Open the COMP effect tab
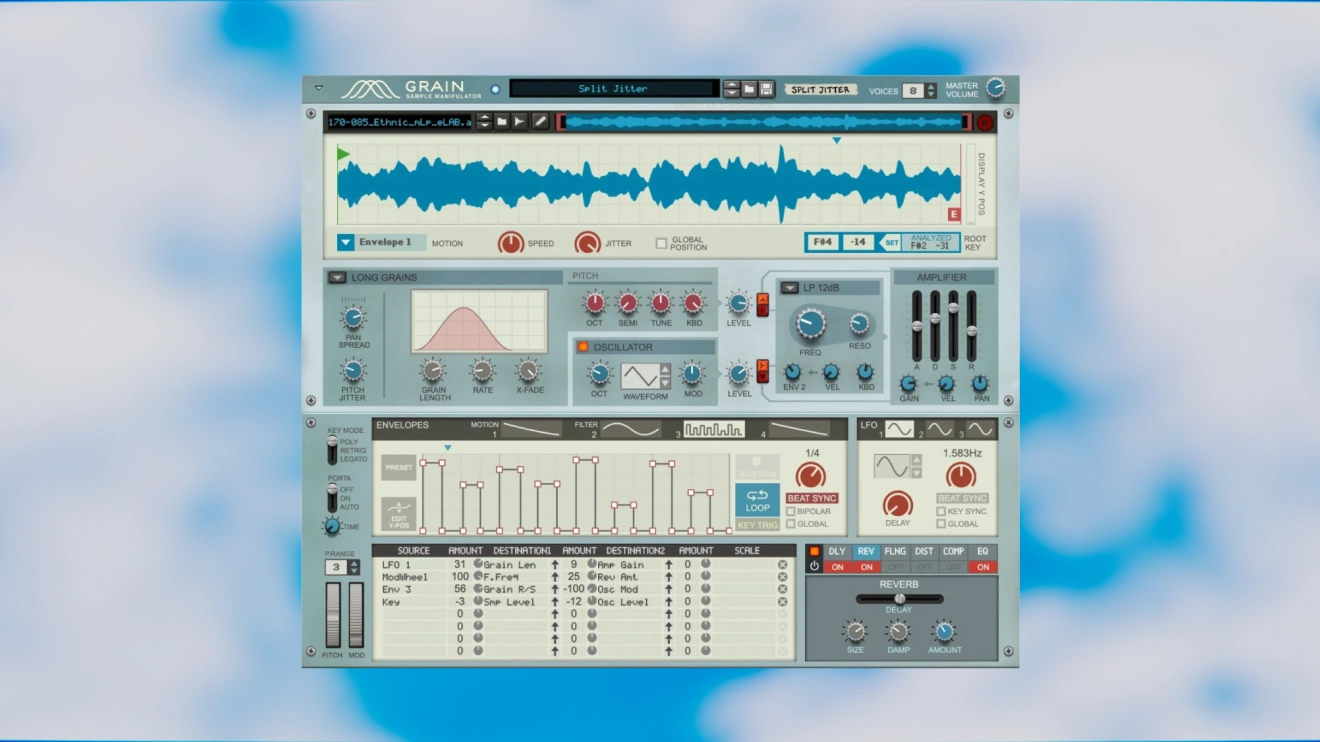 pos(953,551)
